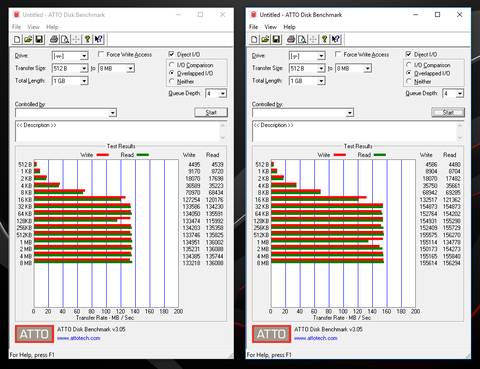Select I/O Comparison radio in right window
The height and width of the screenshot is (369, 480).
point(409,64)
